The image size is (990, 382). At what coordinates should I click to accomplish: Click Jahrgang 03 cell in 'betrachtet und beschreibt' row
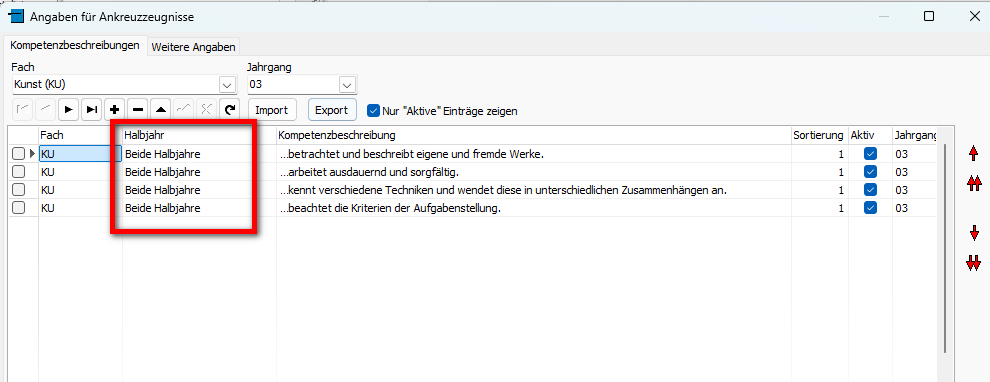[x=914, y=153]
